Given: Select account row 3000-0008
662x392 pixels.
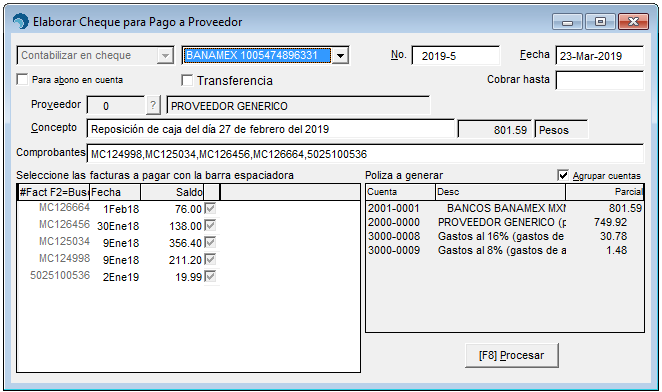Looking at the screenshot, I should 505,236.
